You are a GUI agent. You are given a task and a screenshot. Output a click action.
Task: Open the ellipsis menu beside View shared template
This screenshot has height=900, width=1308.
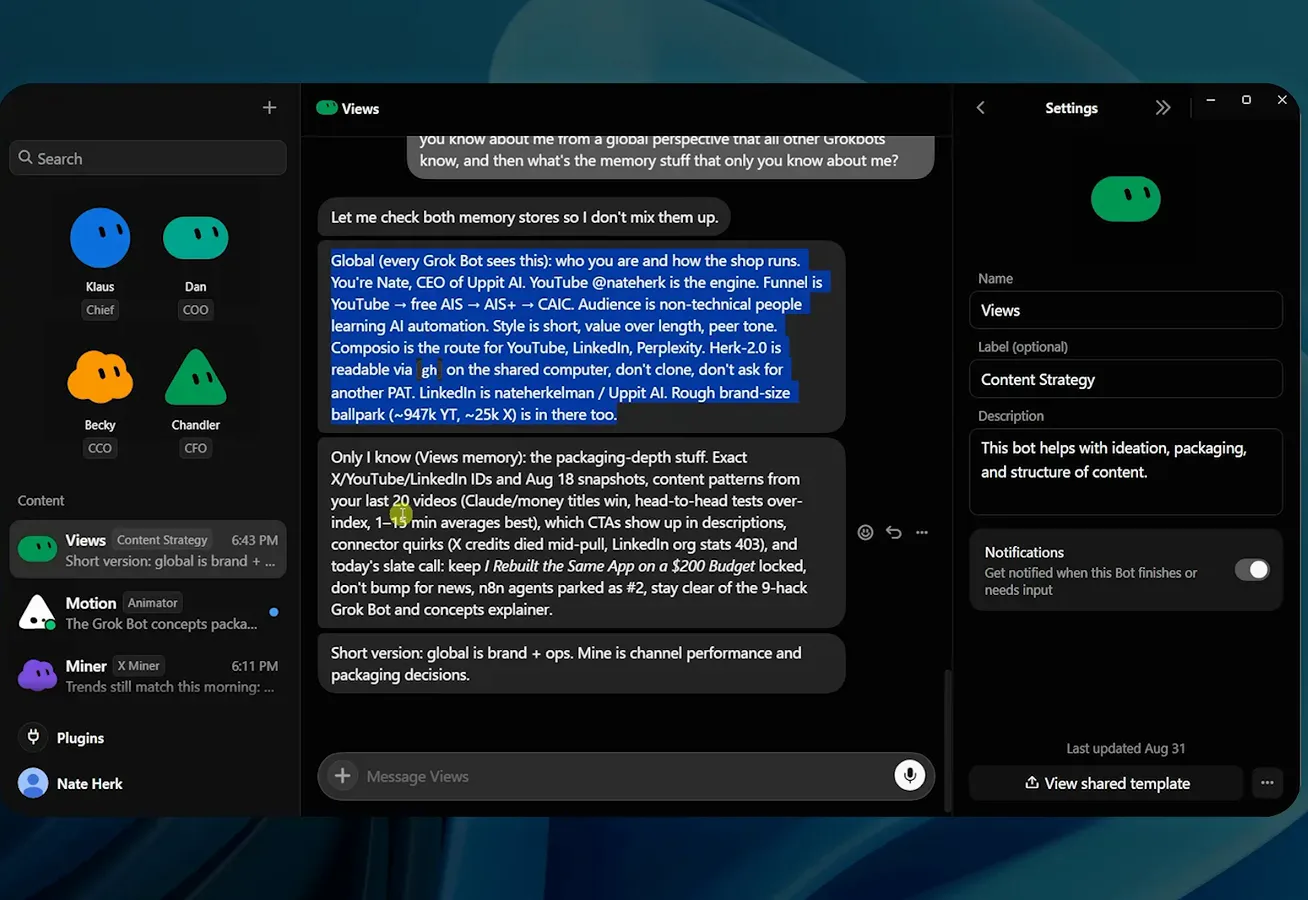(x=1267, y=783)
